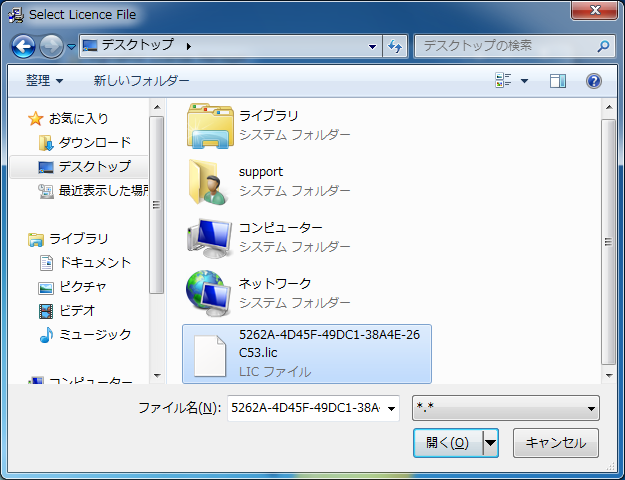Viewport: 625px width, 480px height.
Task: Click the navigation pane scrollbar thumb
Action: pyautogui.click(x=157, y=205)
